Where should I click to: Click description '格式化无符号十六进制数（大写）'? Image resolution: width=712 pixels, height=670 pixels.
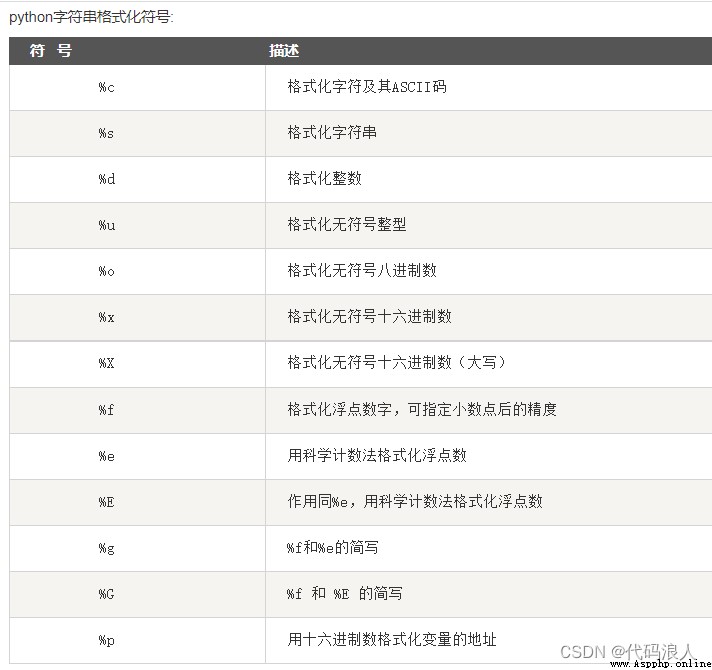397,362
